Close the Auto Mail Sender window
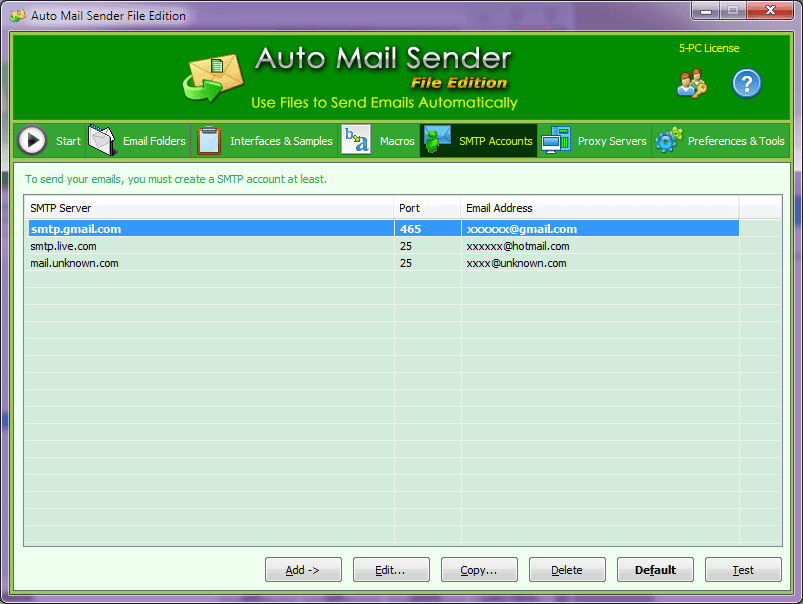The height and width of the screenshot is (604, 803). click(770, 10)
